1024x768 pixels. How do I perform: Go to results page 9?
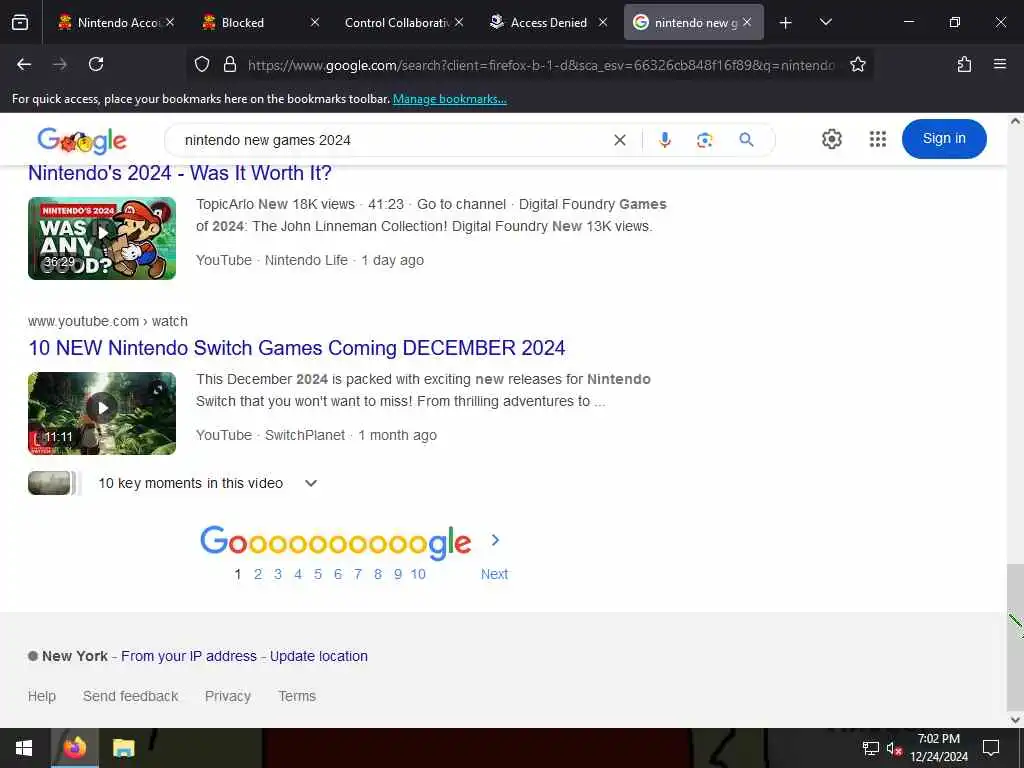398,574
